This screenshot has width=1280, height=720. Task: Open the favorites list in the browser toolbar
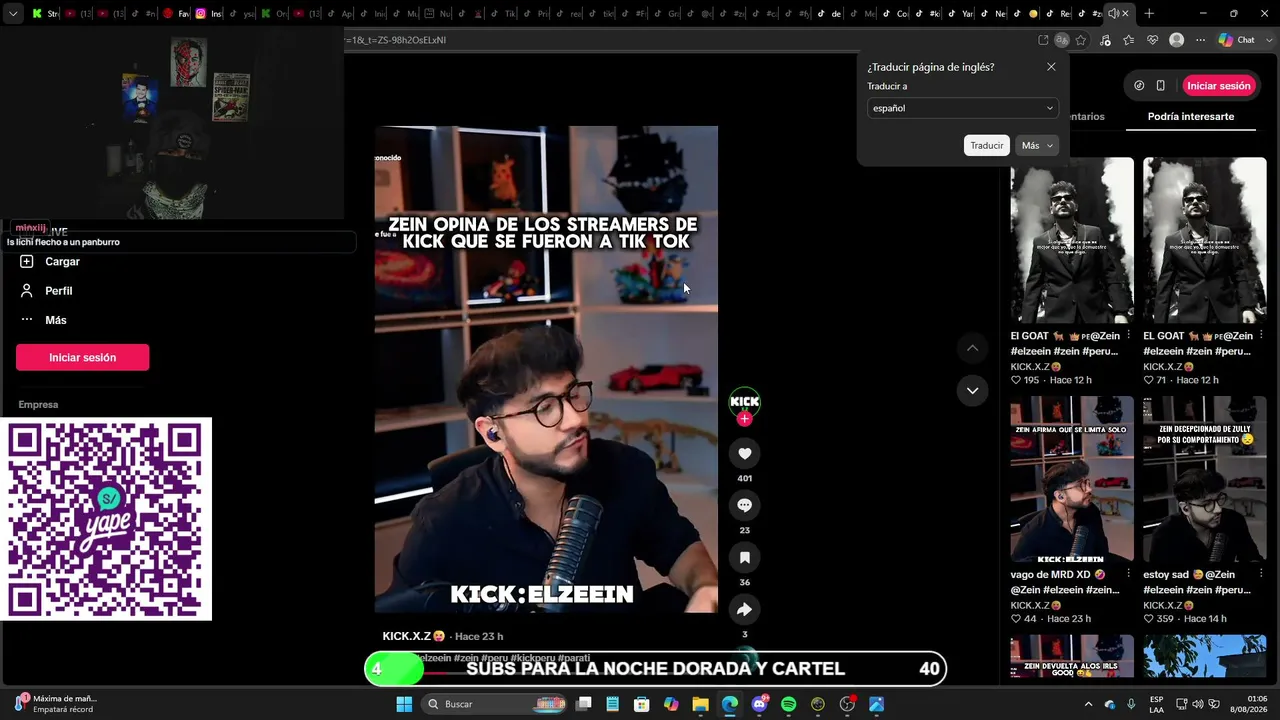(x=1129, y=40)
